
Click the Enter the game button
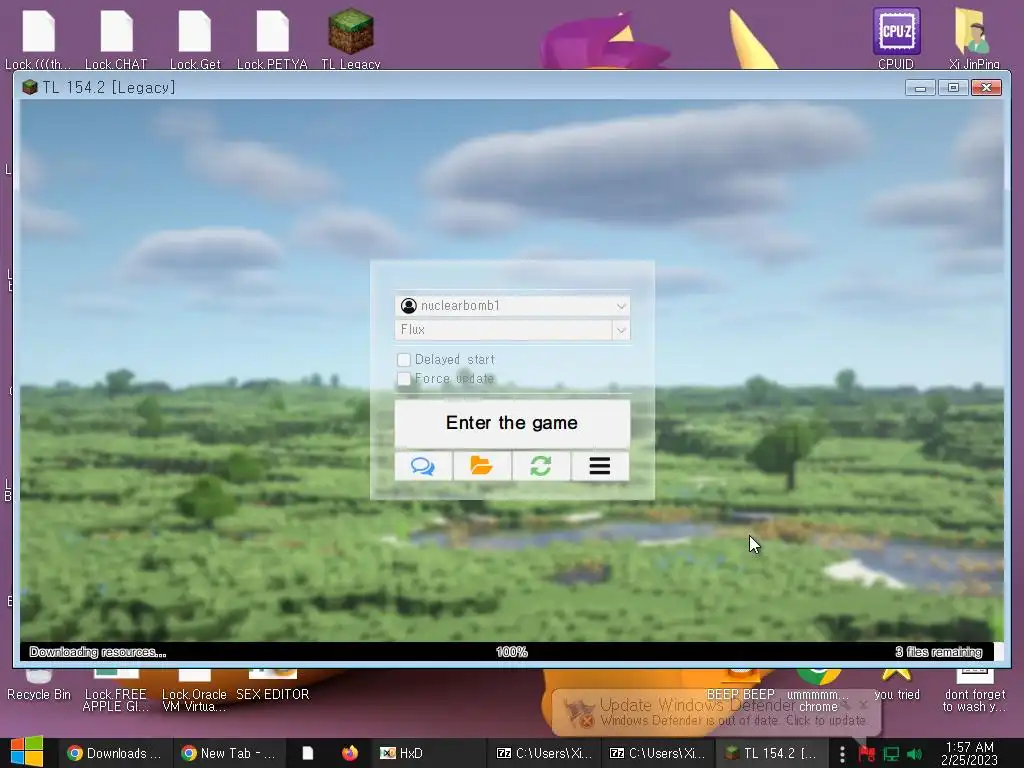click(512, 423)
